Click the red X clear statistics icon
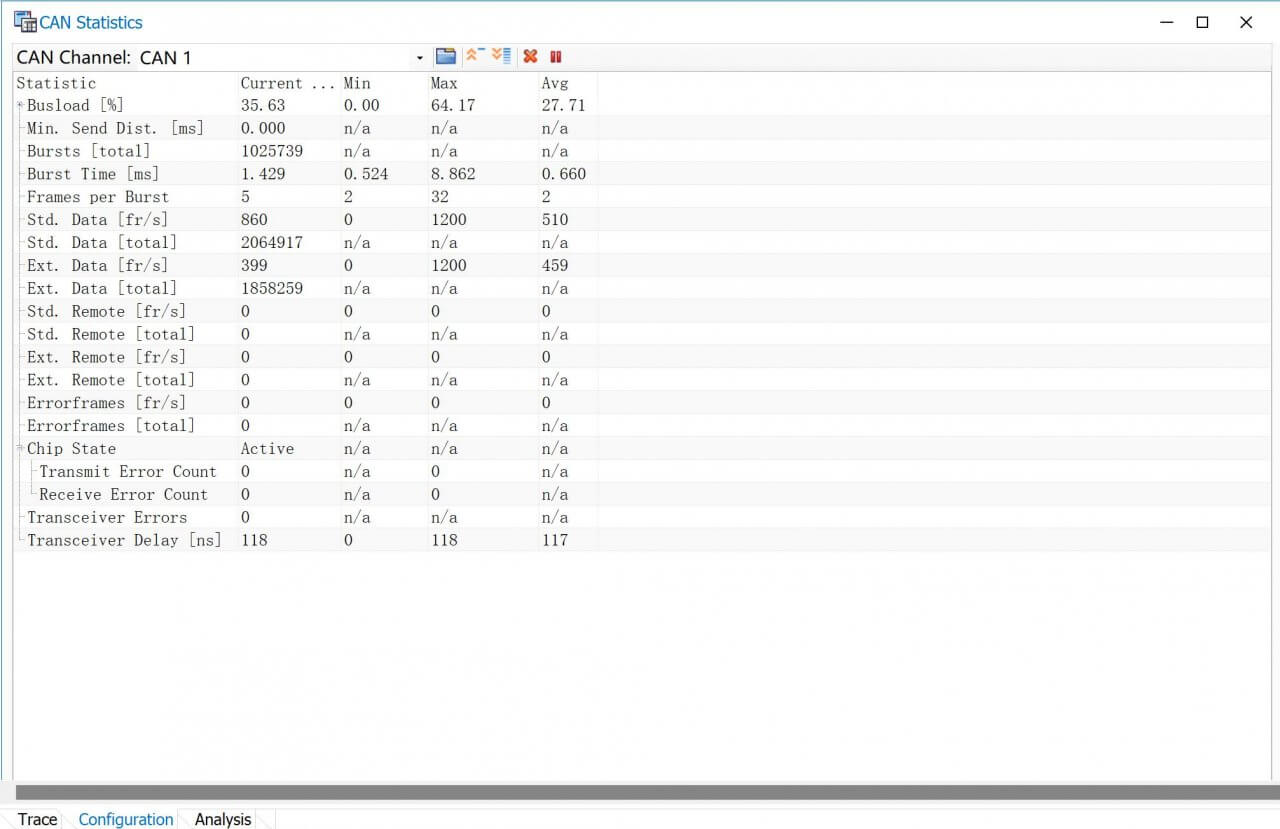This screenshot has width=1280, height=829. [x=530, y=57]
